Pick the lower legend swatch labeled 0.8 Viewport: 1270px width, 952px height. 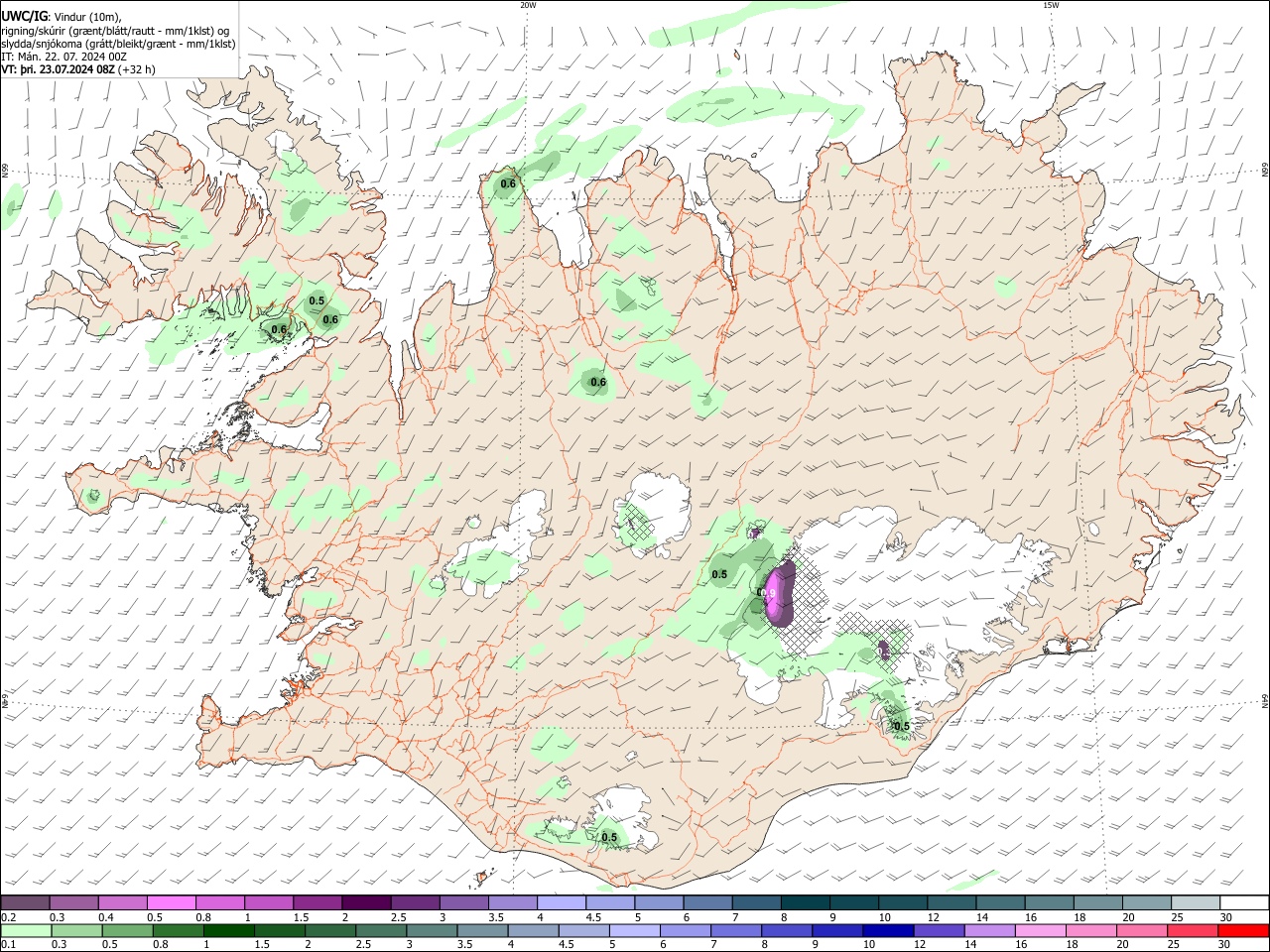pyautogui.click(x=178, y=930)
